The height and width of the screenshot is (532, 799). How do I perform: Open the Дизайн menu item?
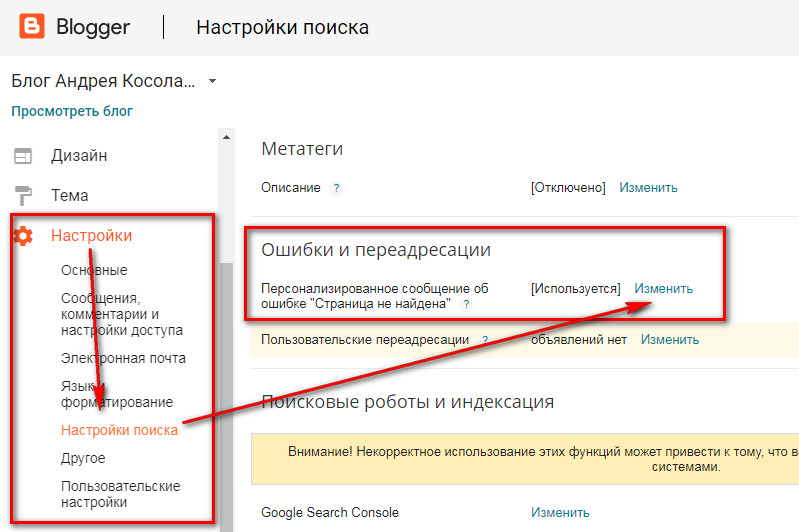click(x=79, y=155)
